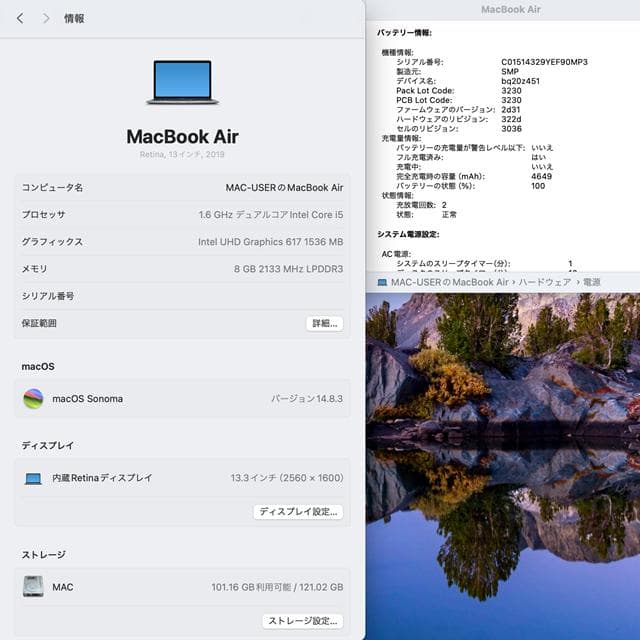This screenshot has width=640, height=640.
Task: Click hardware revision value 322d
Action: pyautogui.click(x=511, y=119)
